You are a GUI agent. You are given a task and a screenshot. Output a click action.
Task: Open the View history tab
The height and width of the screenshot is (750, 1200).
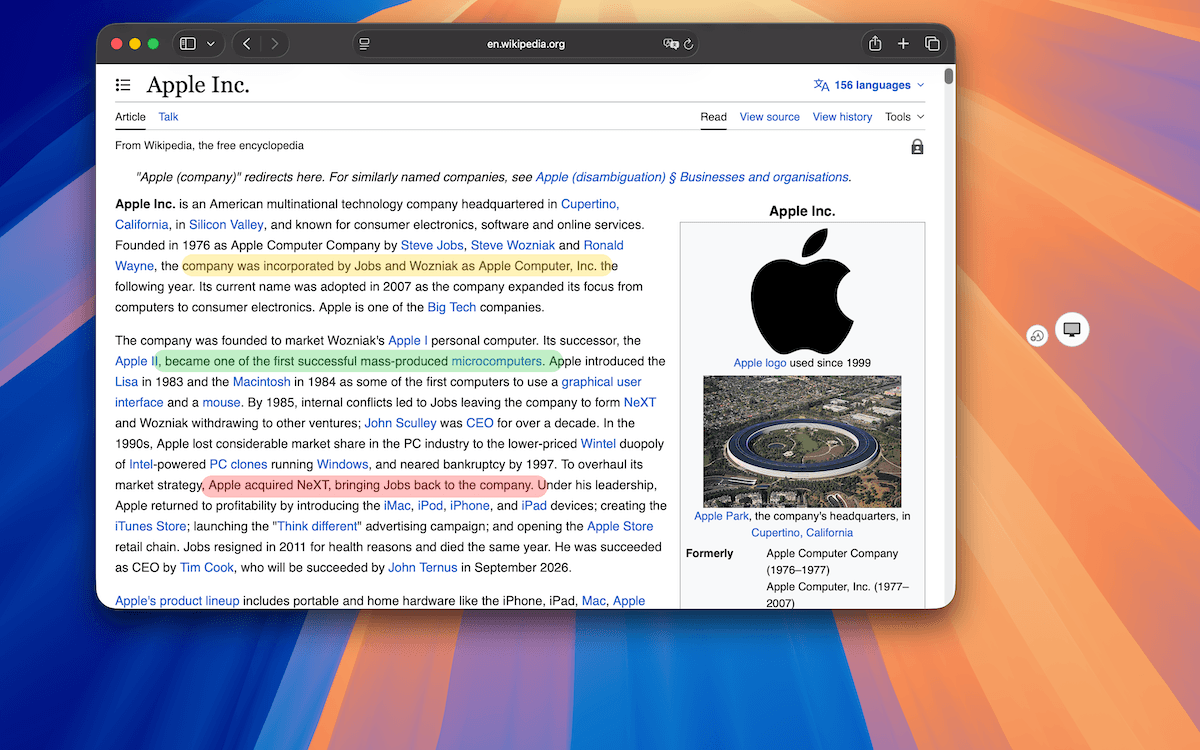(842, 117)
